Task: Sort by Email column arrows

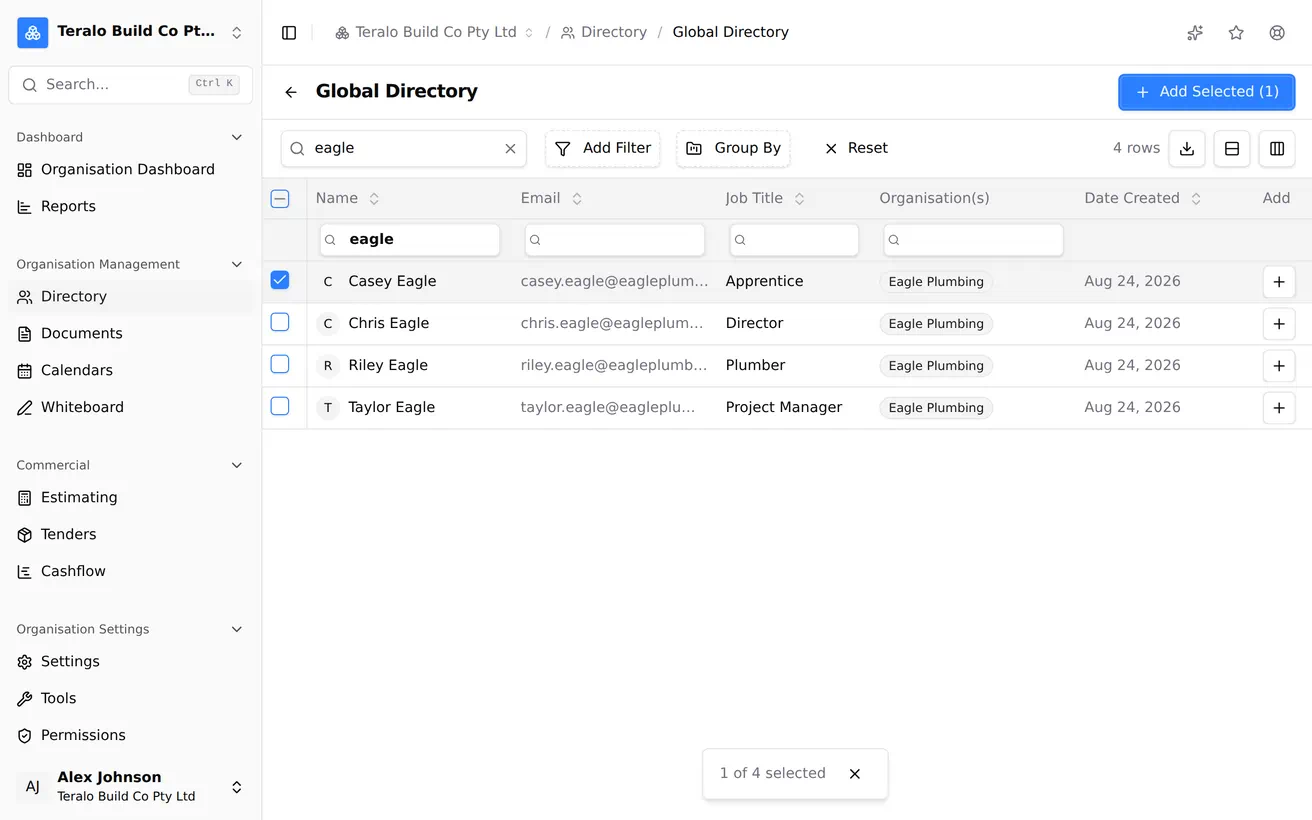Action: coord(577,199)
